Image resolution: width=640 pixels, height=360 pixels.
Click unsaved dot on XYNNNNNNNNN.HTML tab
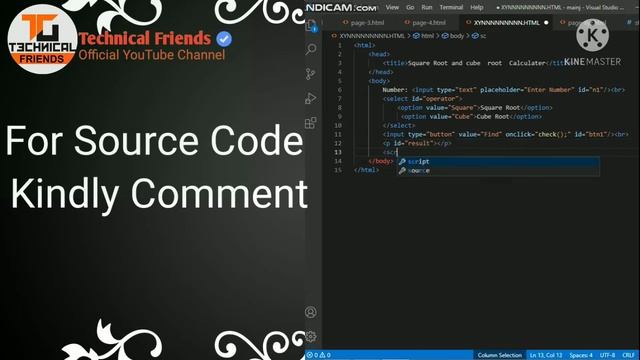[x=546, y=22]
